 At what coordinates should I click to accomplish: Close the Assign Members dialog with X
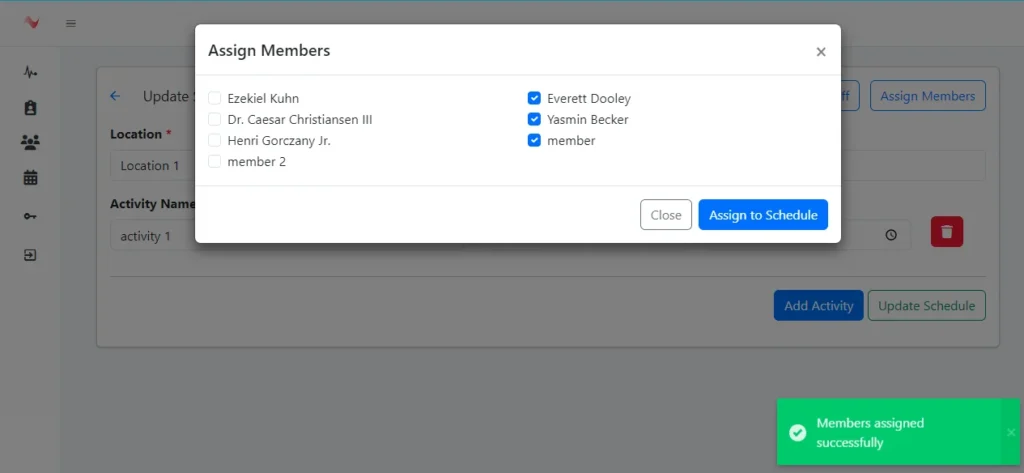tap(821, 52)
